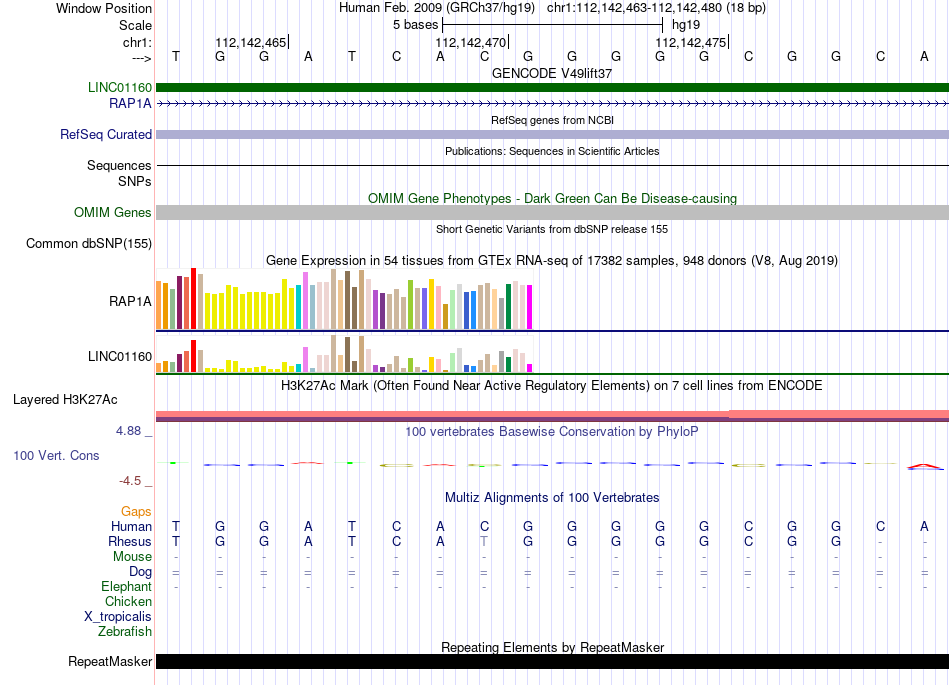This screenshot has height=685, width=950.
Task: Click the tall red bar in RAP1A expression chart
Action: tap(193, 299)
